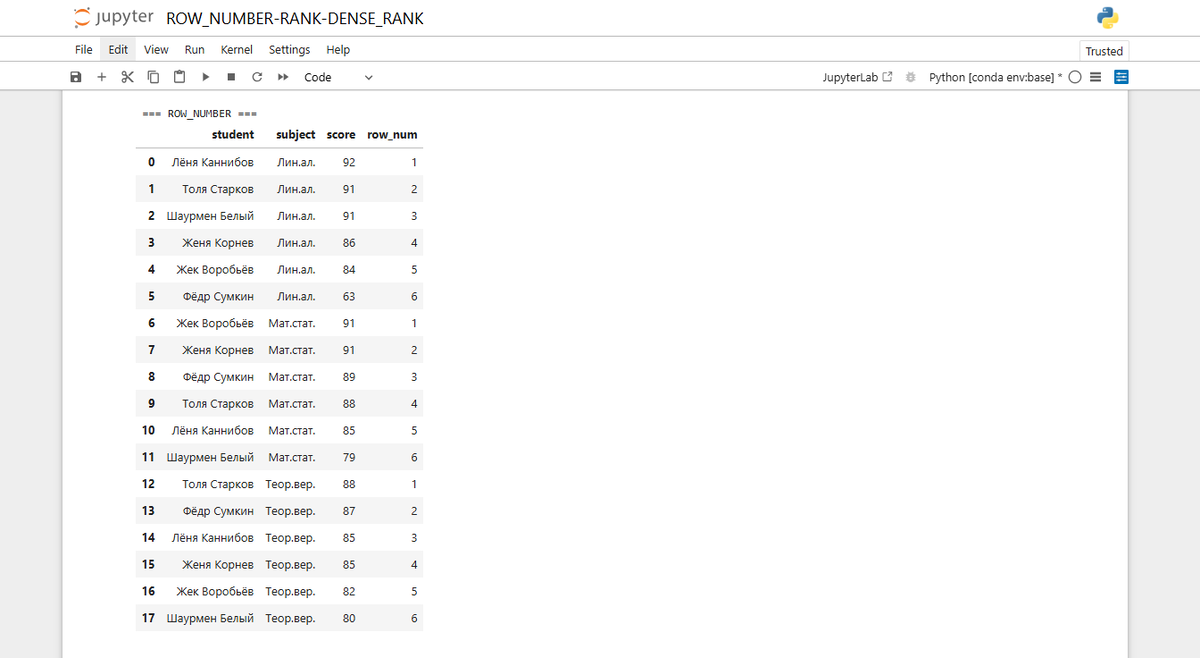Viewport: 1200px width, 658px height.
Task: Select 'Фёдр Сумкин' in row 5
Action: [x=219, y=297]
